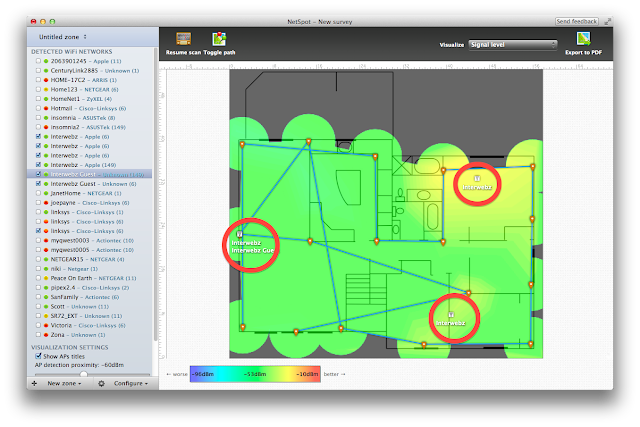Check the Home123 NETGEAR network checkbox
The height and width of the screenshot is (427, 640).
tap(38, 89)
